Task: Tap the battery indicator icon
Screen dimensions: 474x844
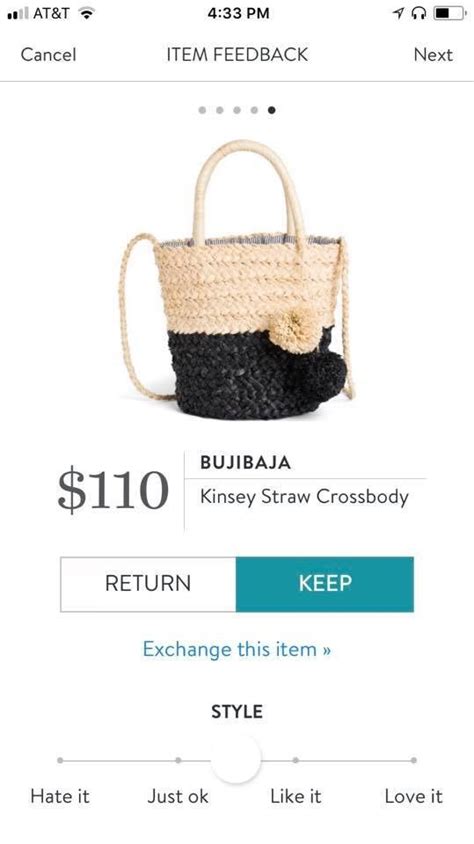Action: click(450, 13)
